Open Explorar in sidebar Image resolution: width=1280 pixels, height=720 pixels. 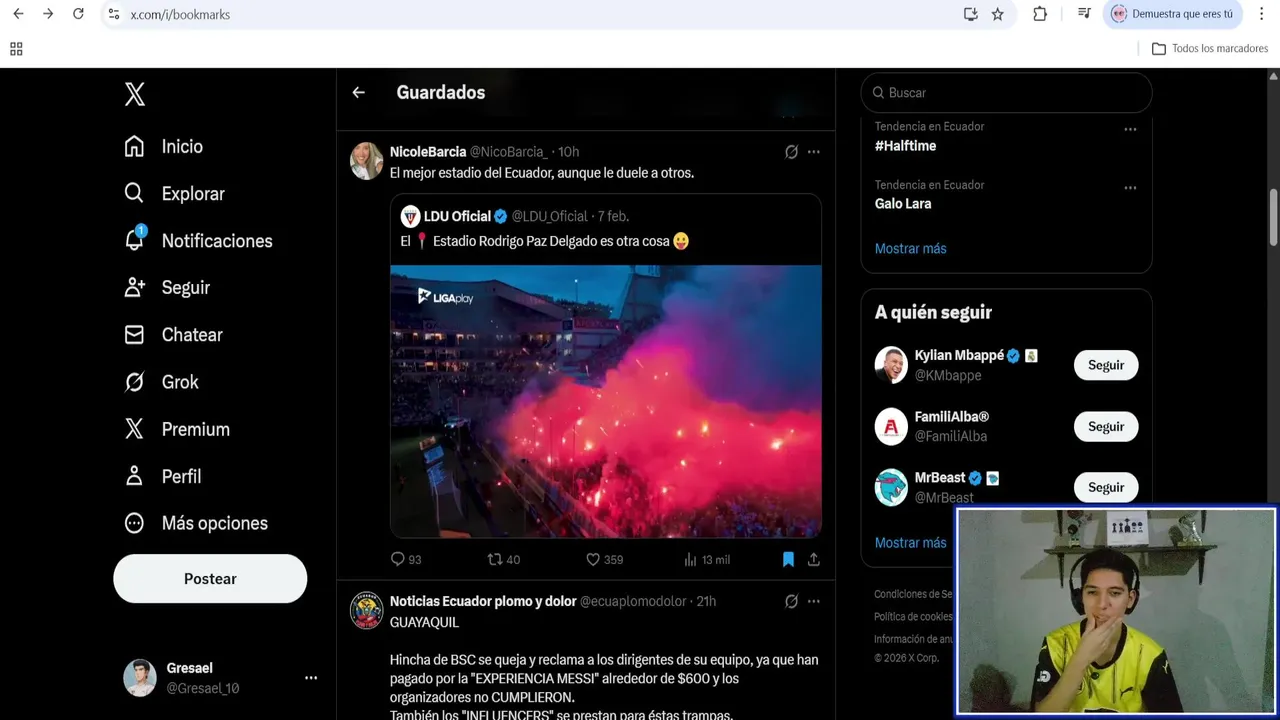coord(174,193)
